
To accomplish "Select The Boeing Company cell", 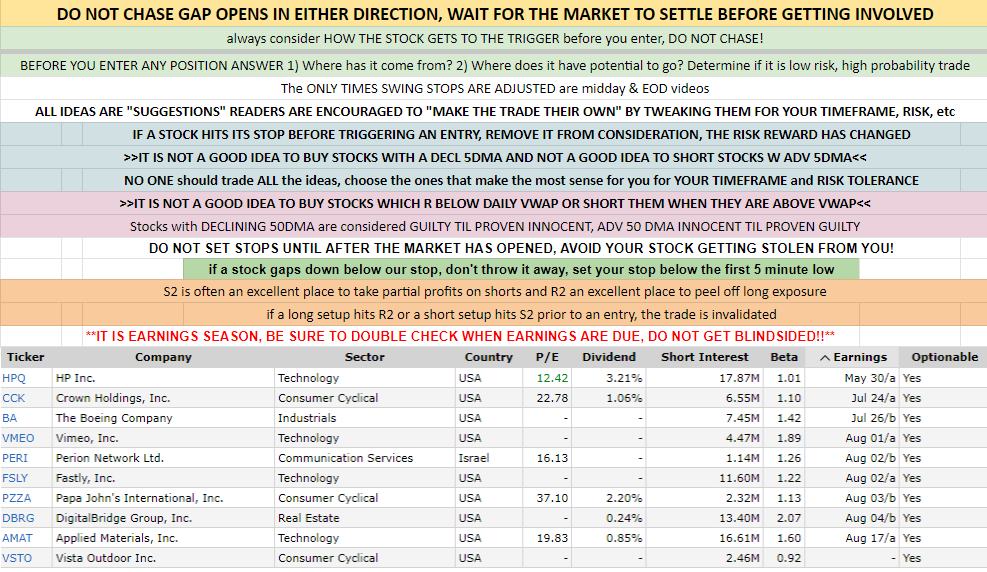I will pos(164,418).
